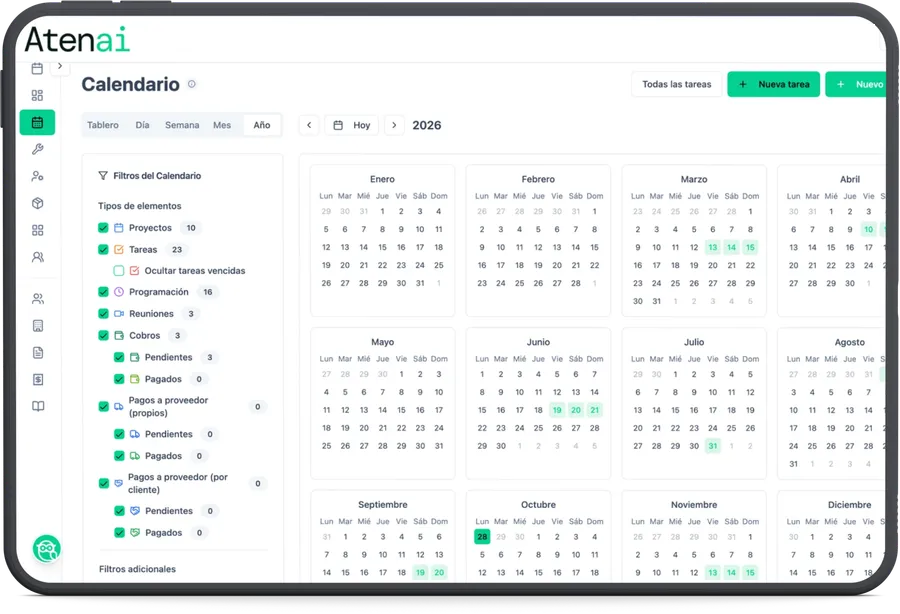900x614 pixels.
Task: Uncheck Pagos a proveedor (por cliente) filter
Action: [x=103, y=483]
